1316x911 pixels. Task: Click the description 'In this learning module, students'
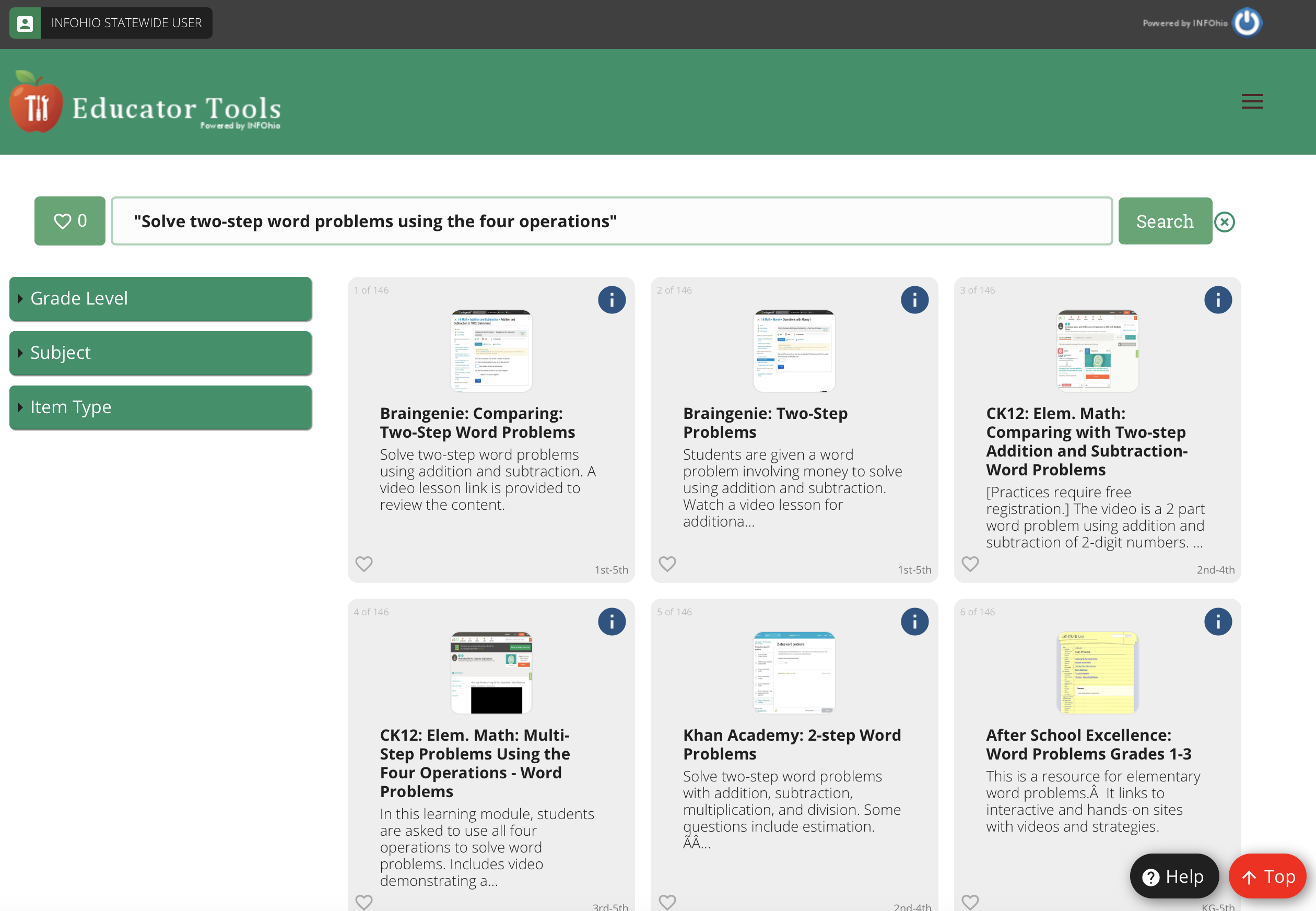487,847
